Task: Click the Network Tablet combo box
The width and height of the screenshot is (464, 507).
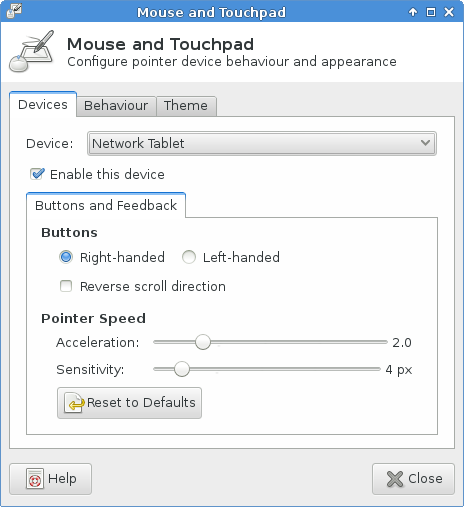Action: (x=262, y=143)
